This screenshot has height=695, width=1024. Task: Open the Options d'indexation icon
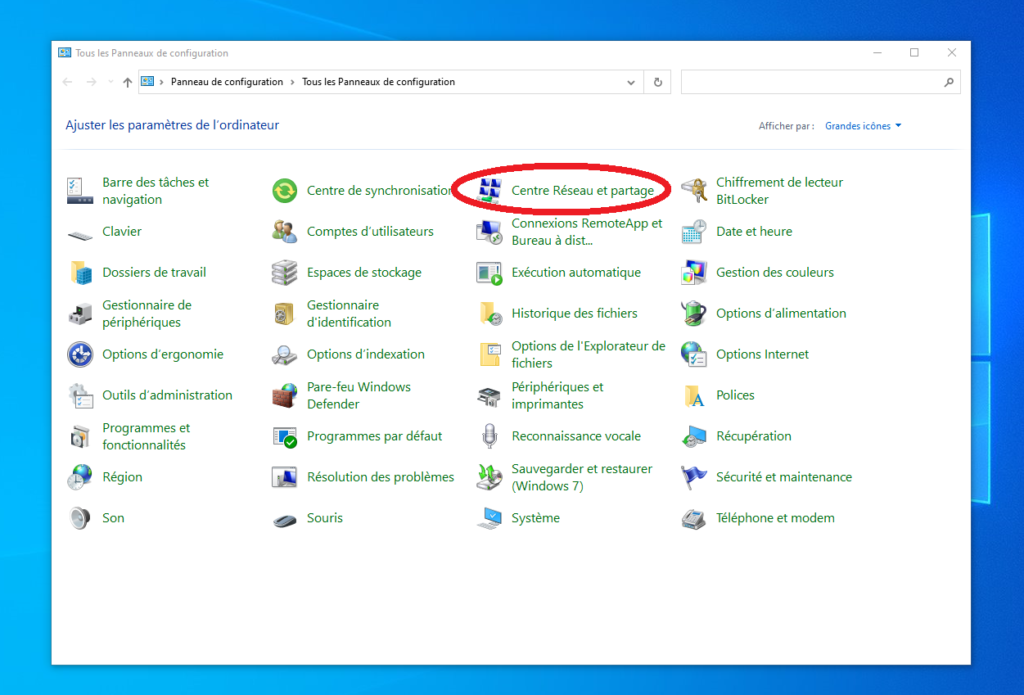[x=285, y=355]
